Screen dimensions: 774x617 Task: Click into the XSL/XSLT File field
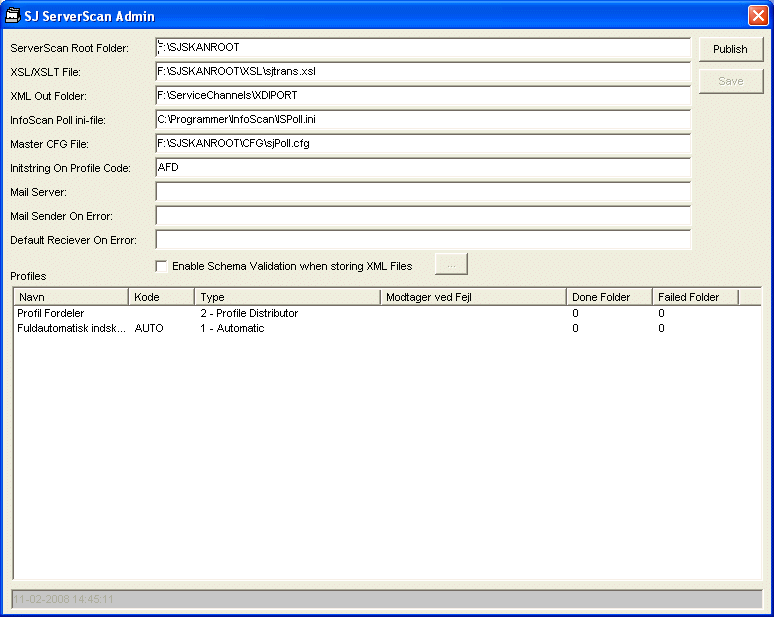coord(423,72)
